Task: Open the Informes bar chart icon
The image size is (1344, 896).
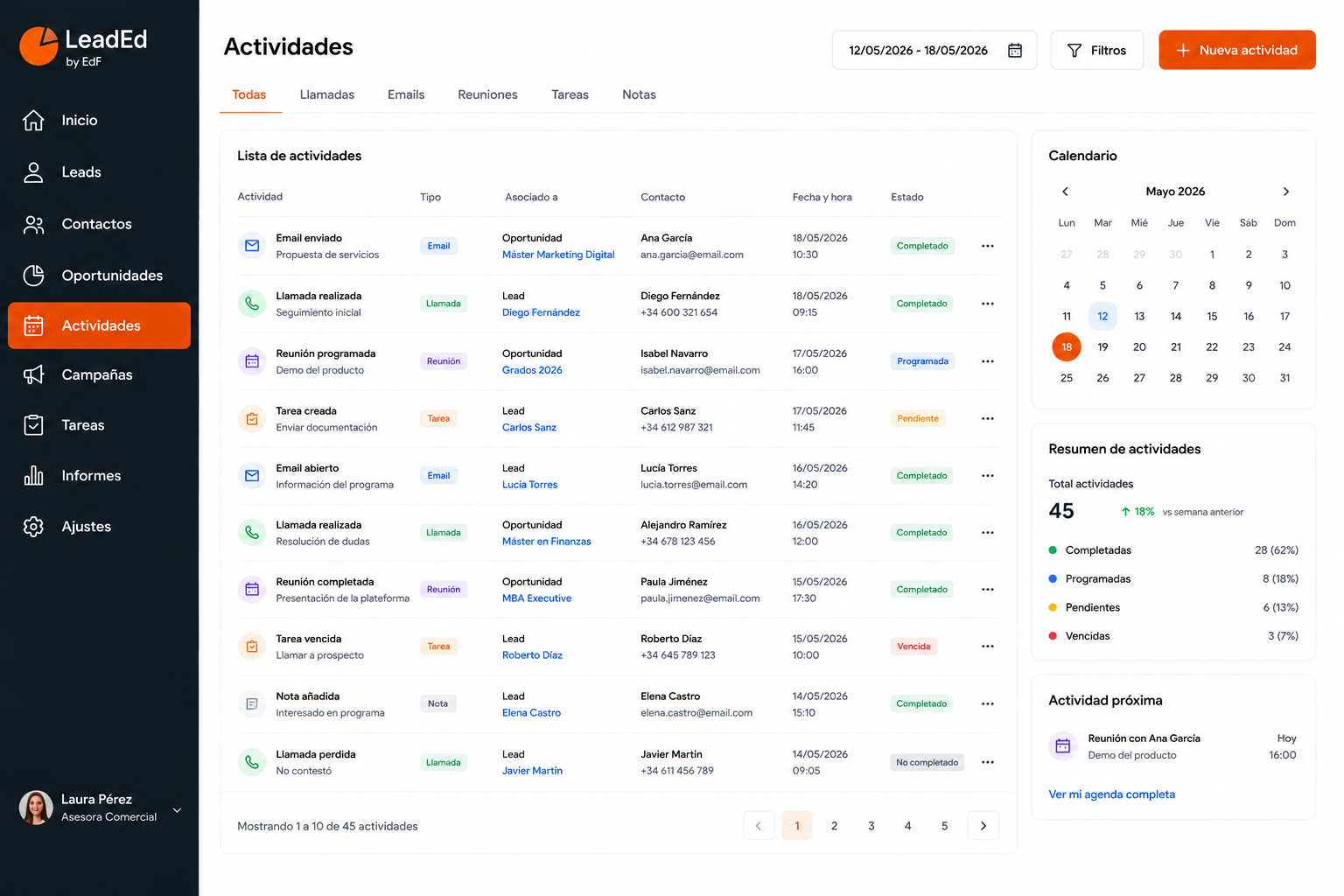Action: point(33,476)
